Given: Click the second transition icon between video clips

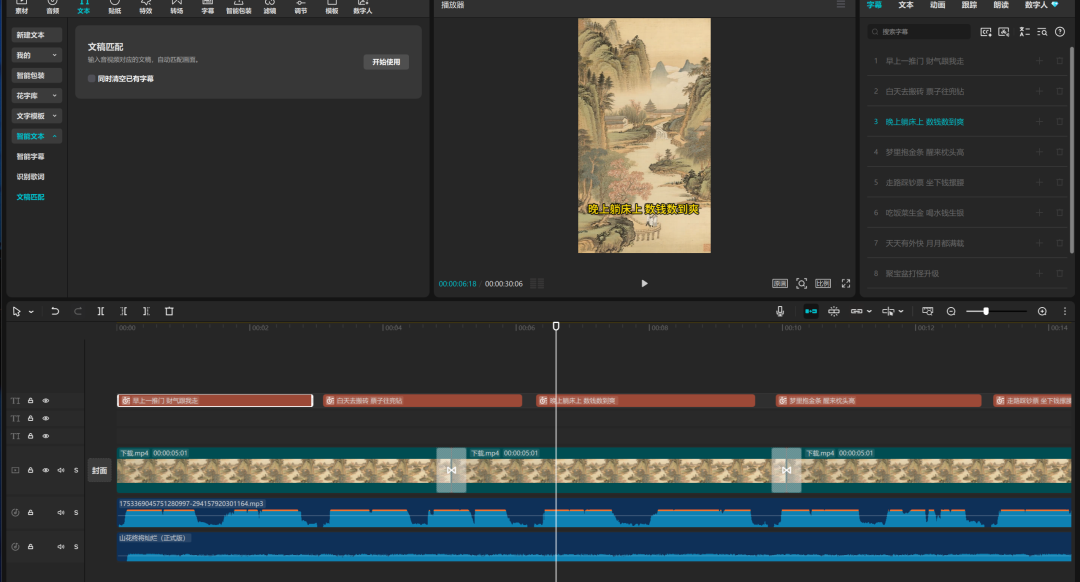Looking at the screenshot, I should (786, 470).
